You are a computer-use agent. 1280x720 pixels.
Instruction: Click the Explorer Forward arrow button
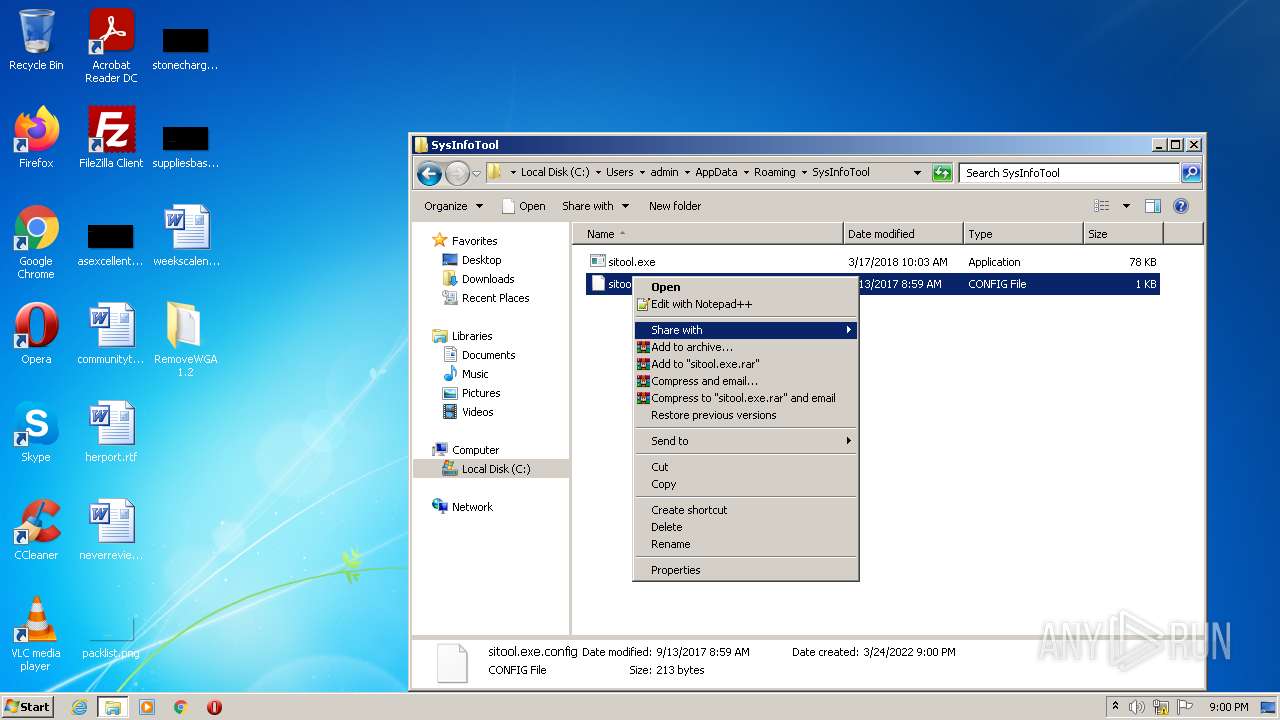click(457, 173)
